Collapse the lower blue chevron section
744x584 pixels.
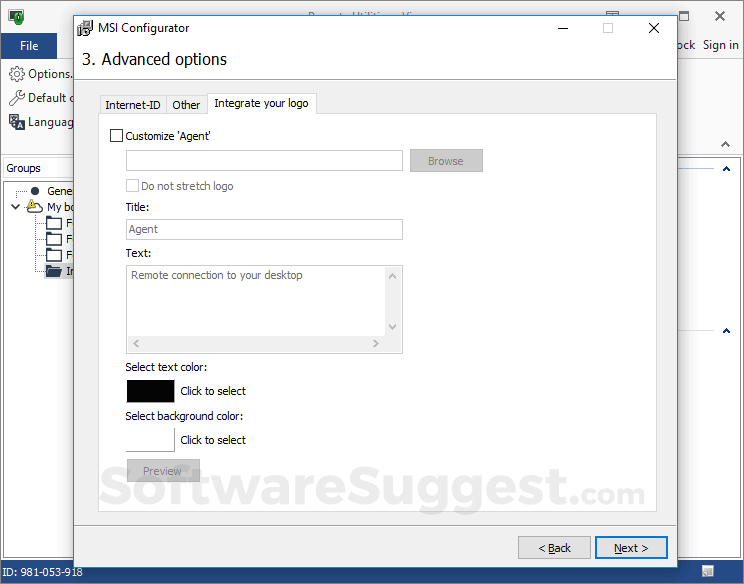pyautogui.click(x=726, y=330)
